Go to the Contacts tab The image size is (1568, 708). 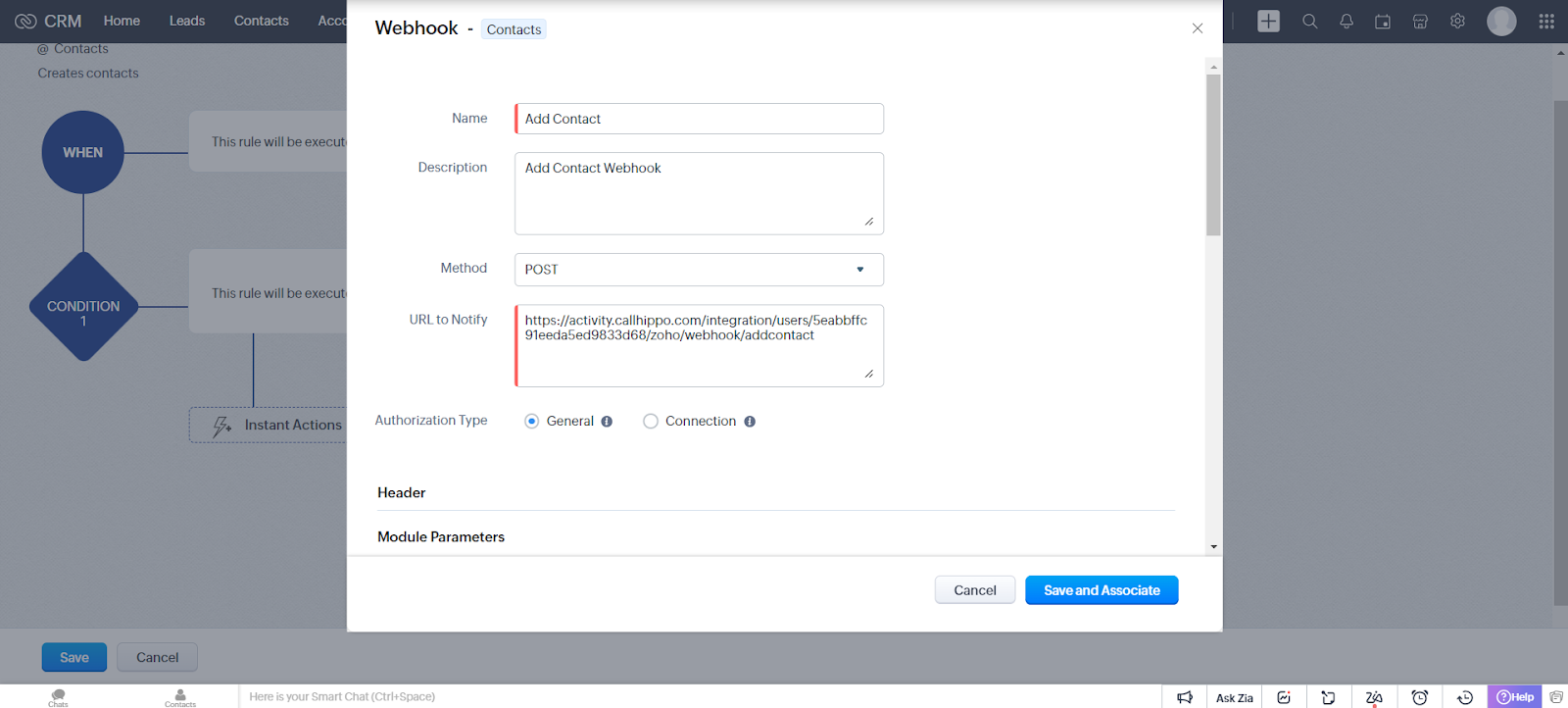[262, 21]
